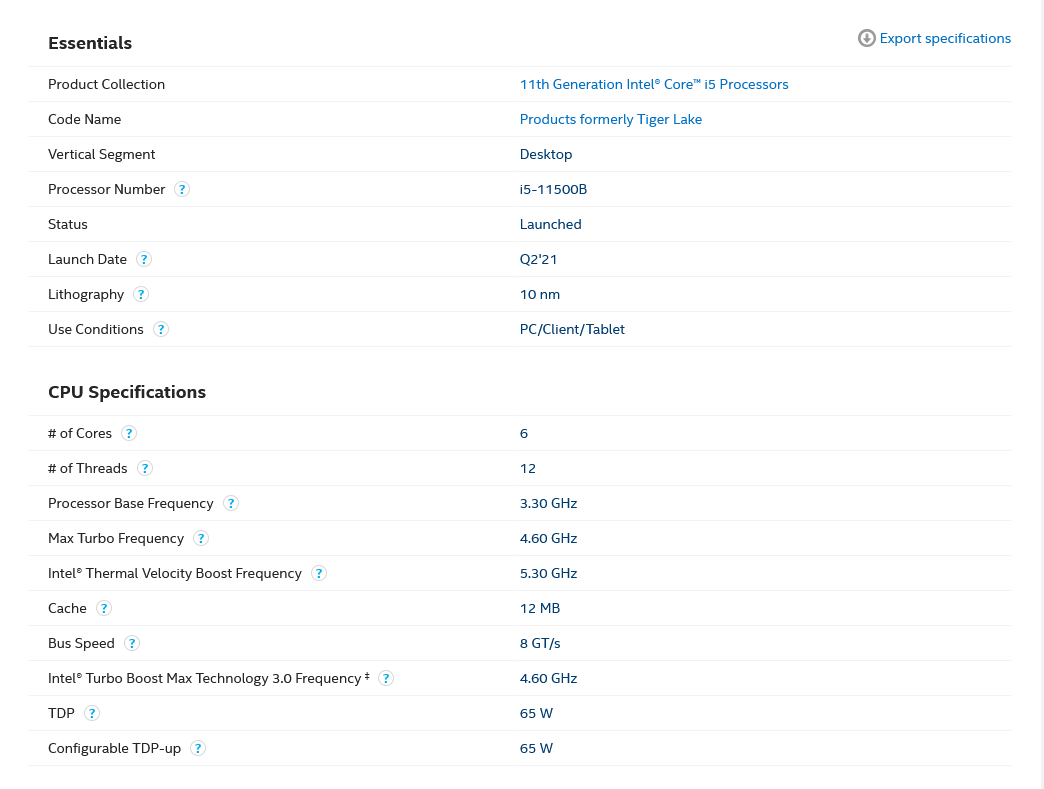
Task: Show help for Use Conditions
Action: point(160,329)
